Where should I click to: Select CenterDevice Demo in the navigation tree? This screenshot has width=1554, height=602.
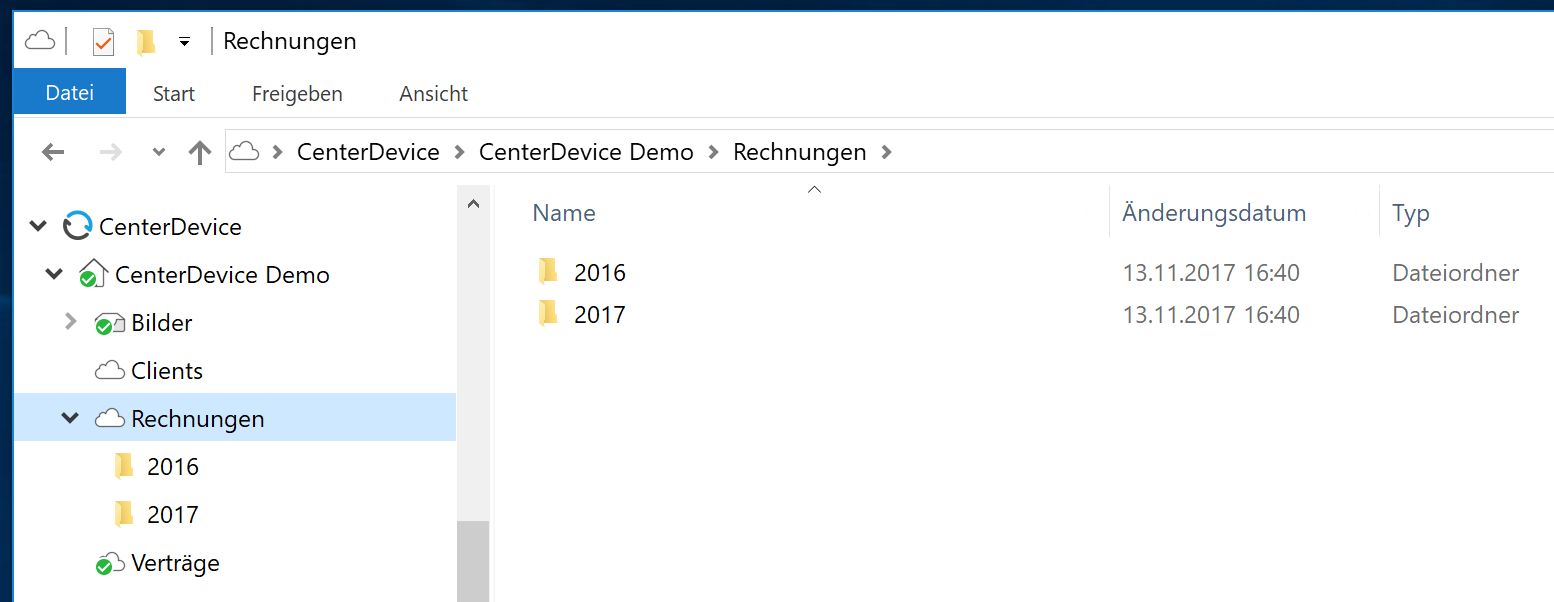[222, 275]
